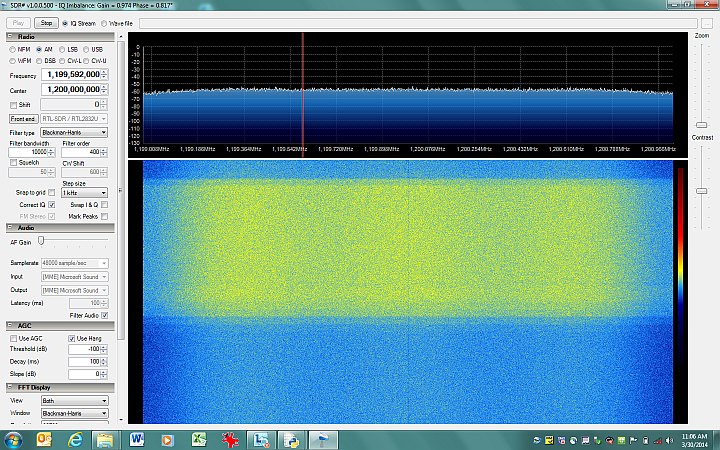Viewport: 720px width, 450px height.
Task: Select the SDR# satellite dish taskbar icon
Action: click(323, 440)
